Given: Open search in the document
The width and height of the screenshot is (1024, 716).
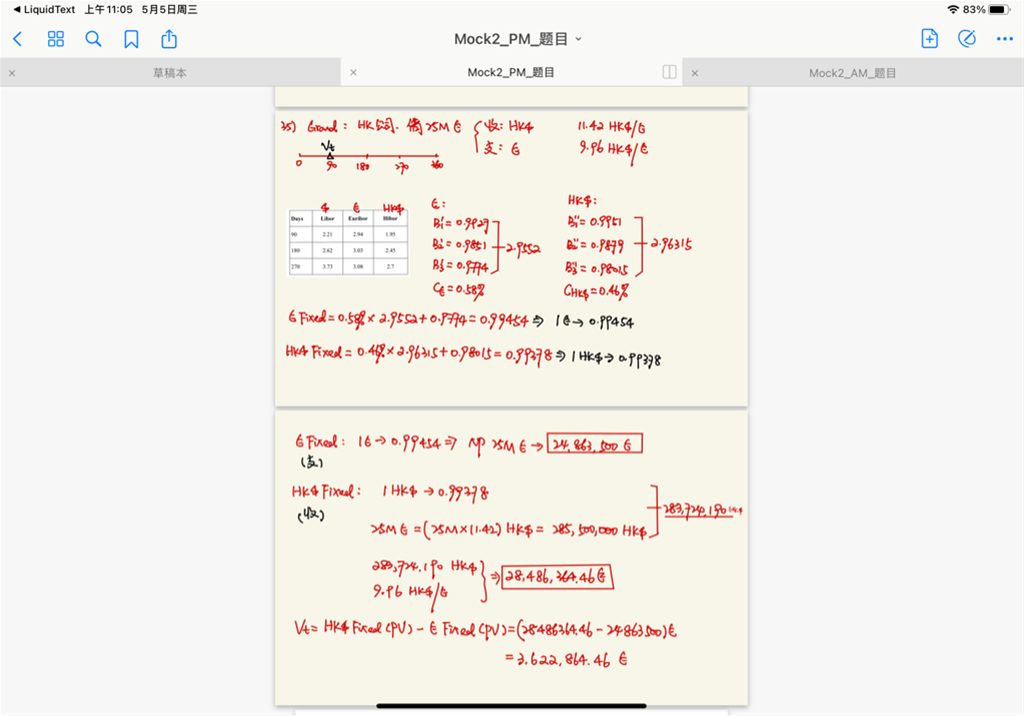Looking at the screenshot, I should point(93,39).
